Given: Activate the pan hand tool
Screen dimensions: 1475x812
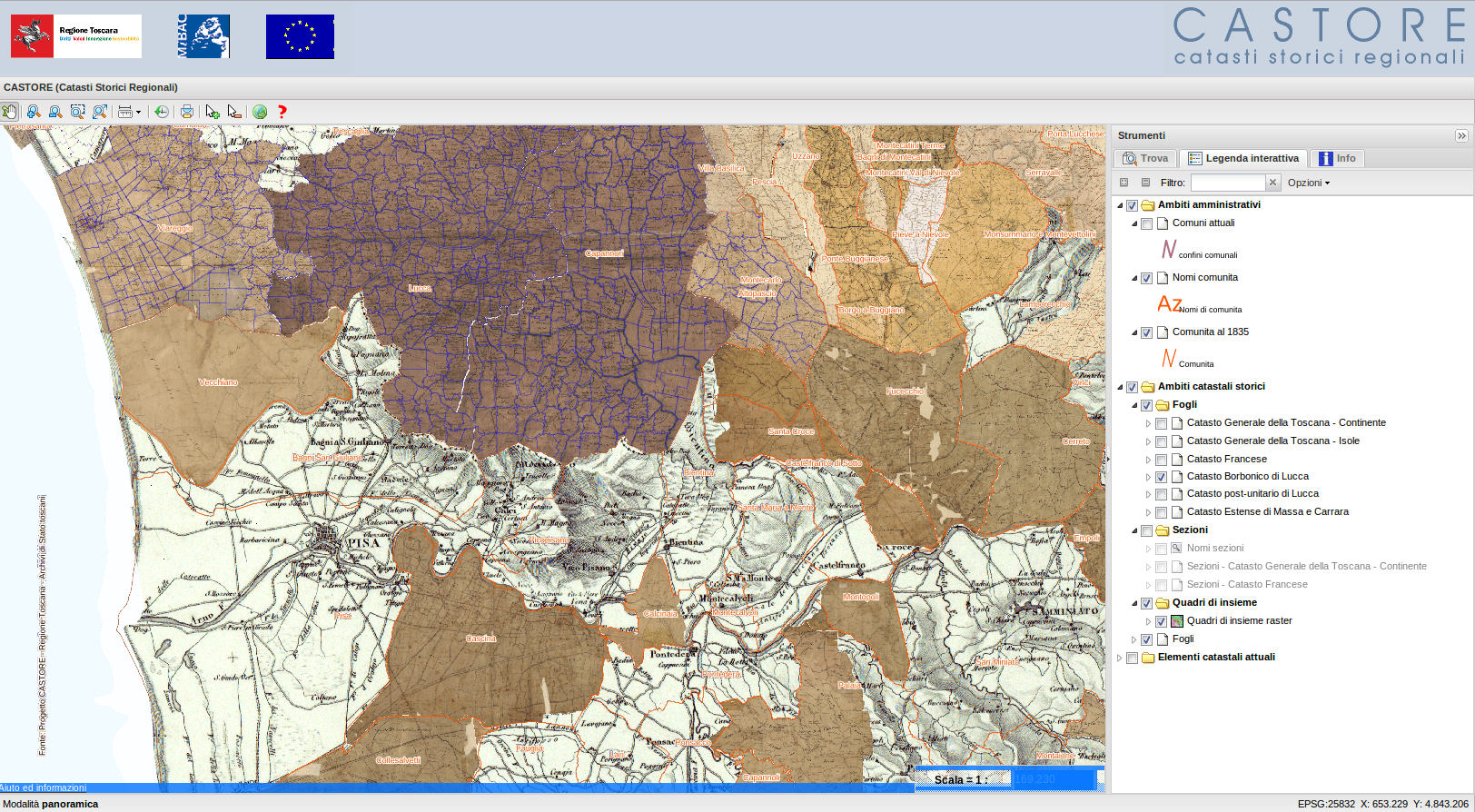Looking at the screenshot, I should coord(10,112).
